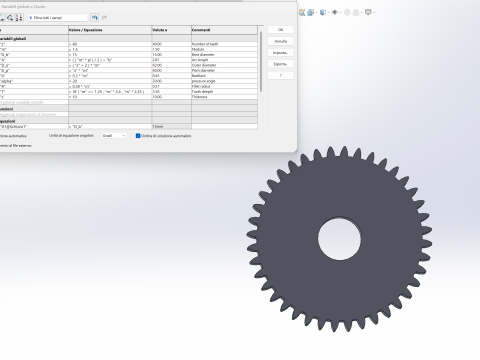Open the view orientation cube icon

click(x=311, y=13)
